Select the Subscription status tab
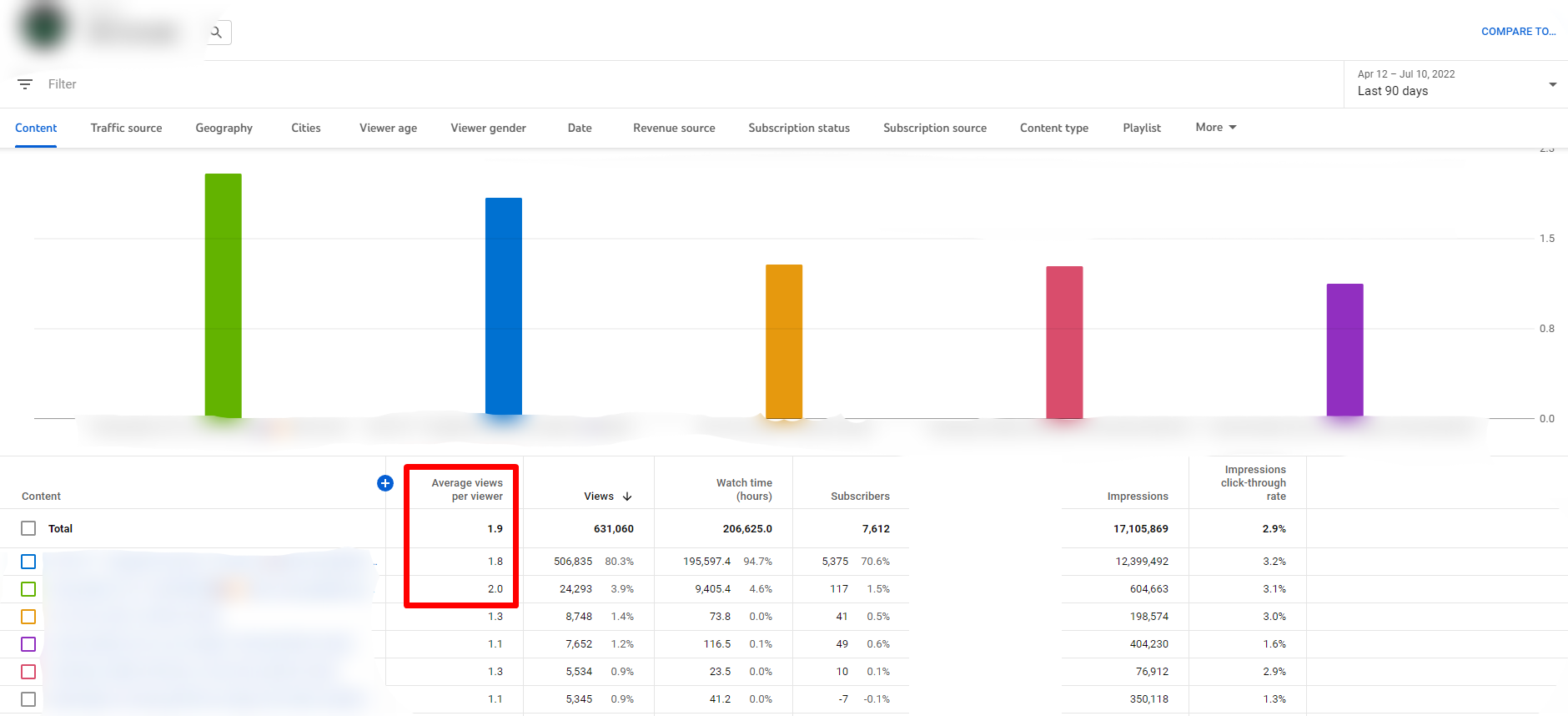 [799, 128]
